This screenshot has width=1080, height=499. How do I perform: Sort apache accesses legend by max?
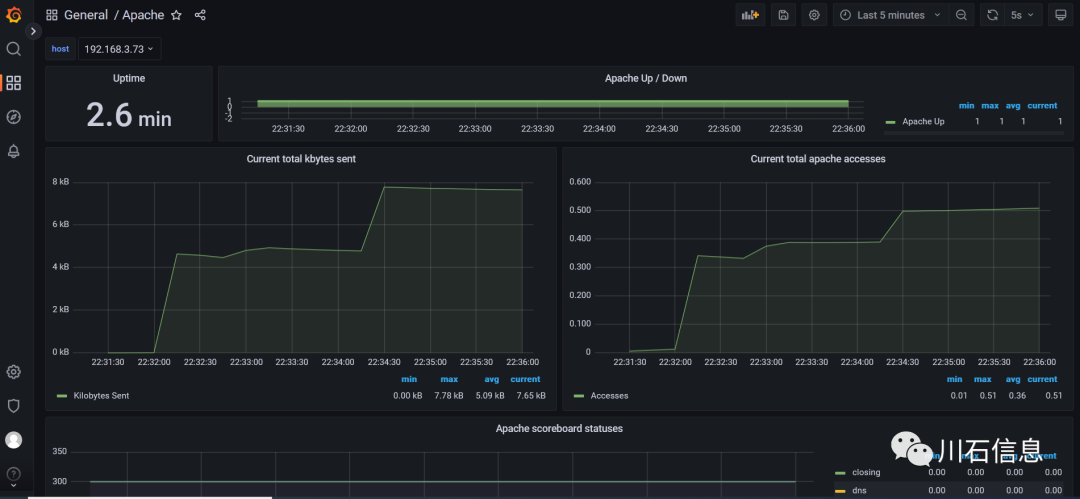click(983, 379)
